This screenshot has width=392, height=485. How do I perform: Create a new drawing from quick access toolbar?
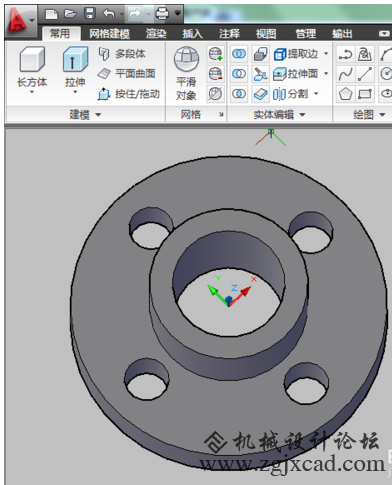point(51,14)
